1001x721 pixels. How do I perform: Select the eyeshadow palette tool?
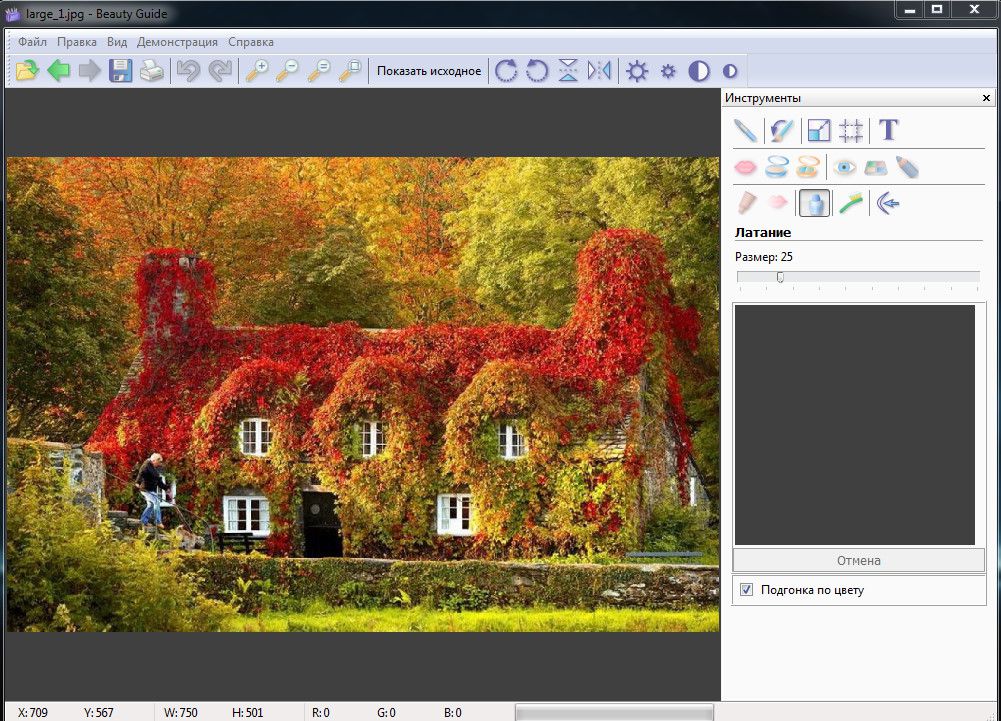pyautogui.click(x=876, y=168)
